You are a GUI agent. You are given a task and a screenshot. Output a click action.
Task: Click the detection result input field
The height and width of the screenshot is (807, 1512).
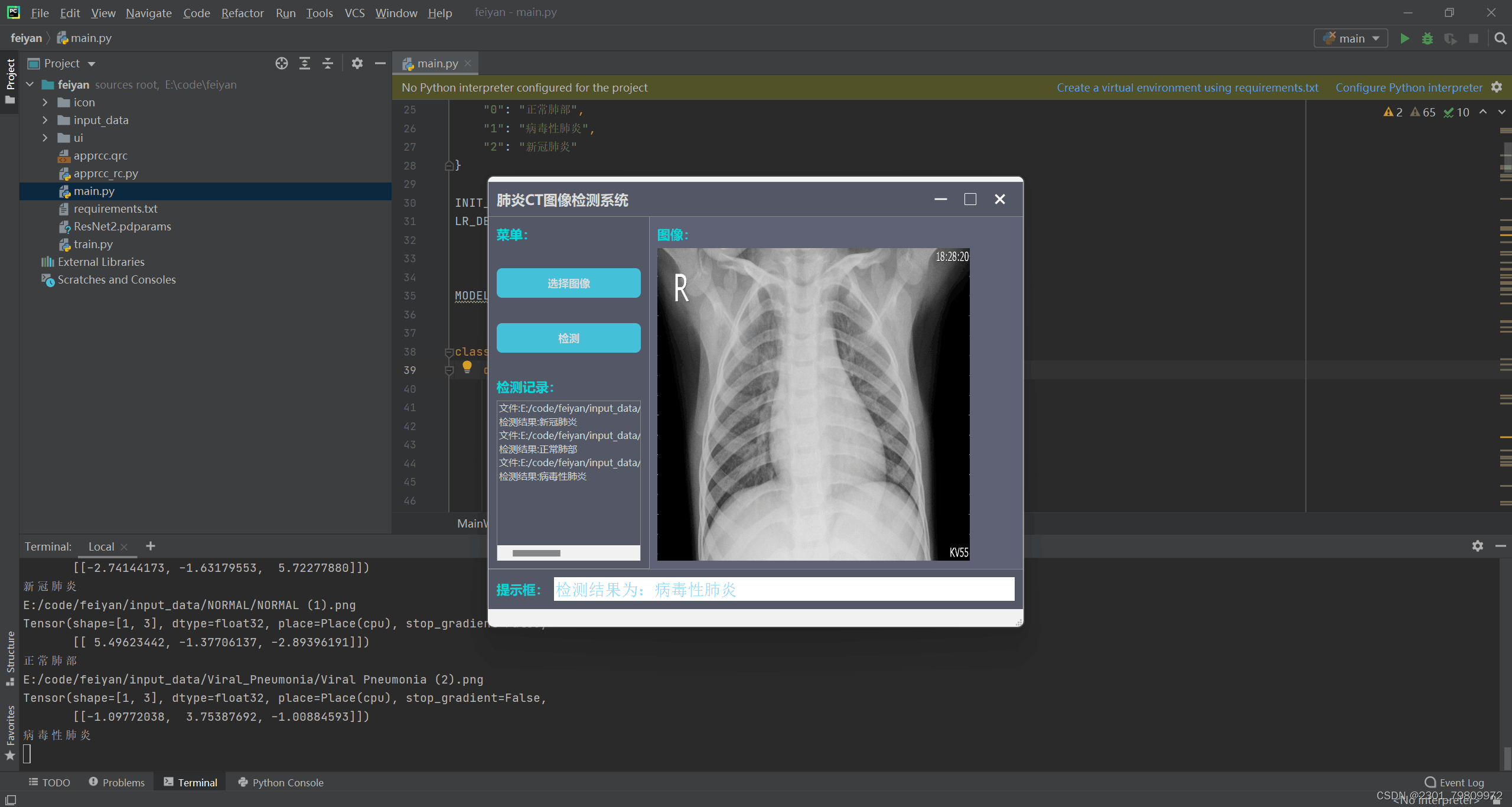784,590
